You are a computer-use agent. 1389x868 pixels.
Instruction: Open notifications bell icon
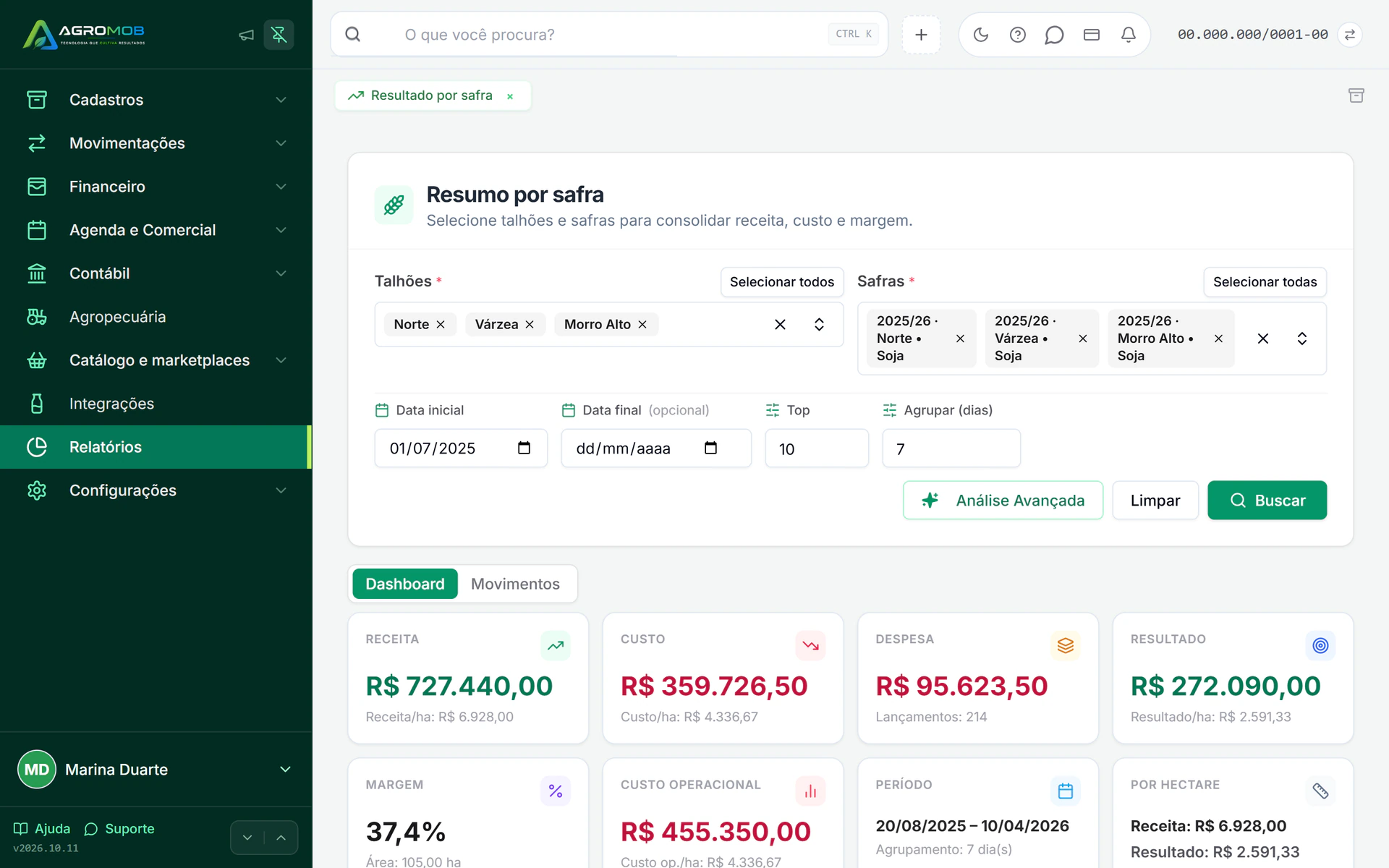(x=1128, y=35)
